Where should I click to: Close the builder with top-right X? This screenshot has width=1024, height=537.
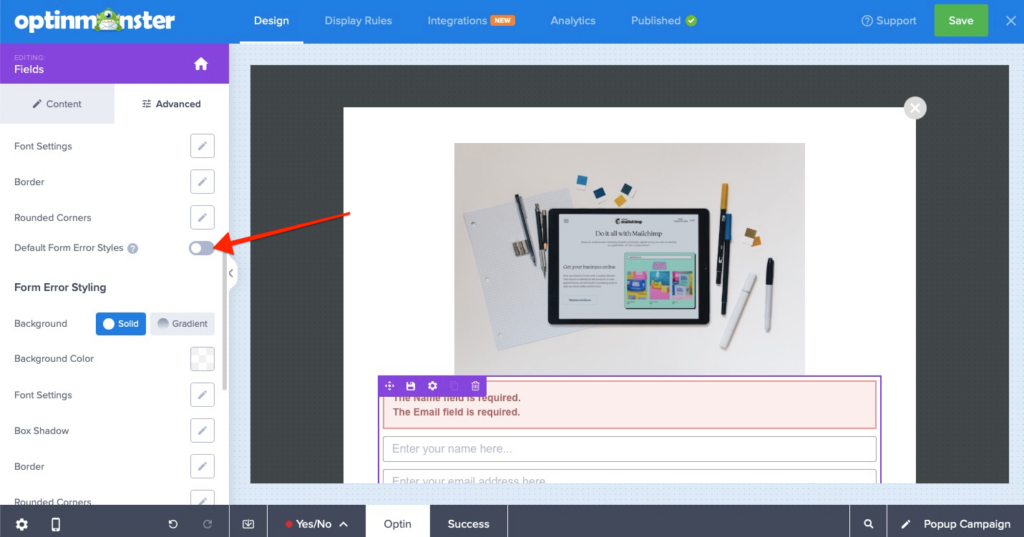pyautogui.click(x=1011, y=21)
